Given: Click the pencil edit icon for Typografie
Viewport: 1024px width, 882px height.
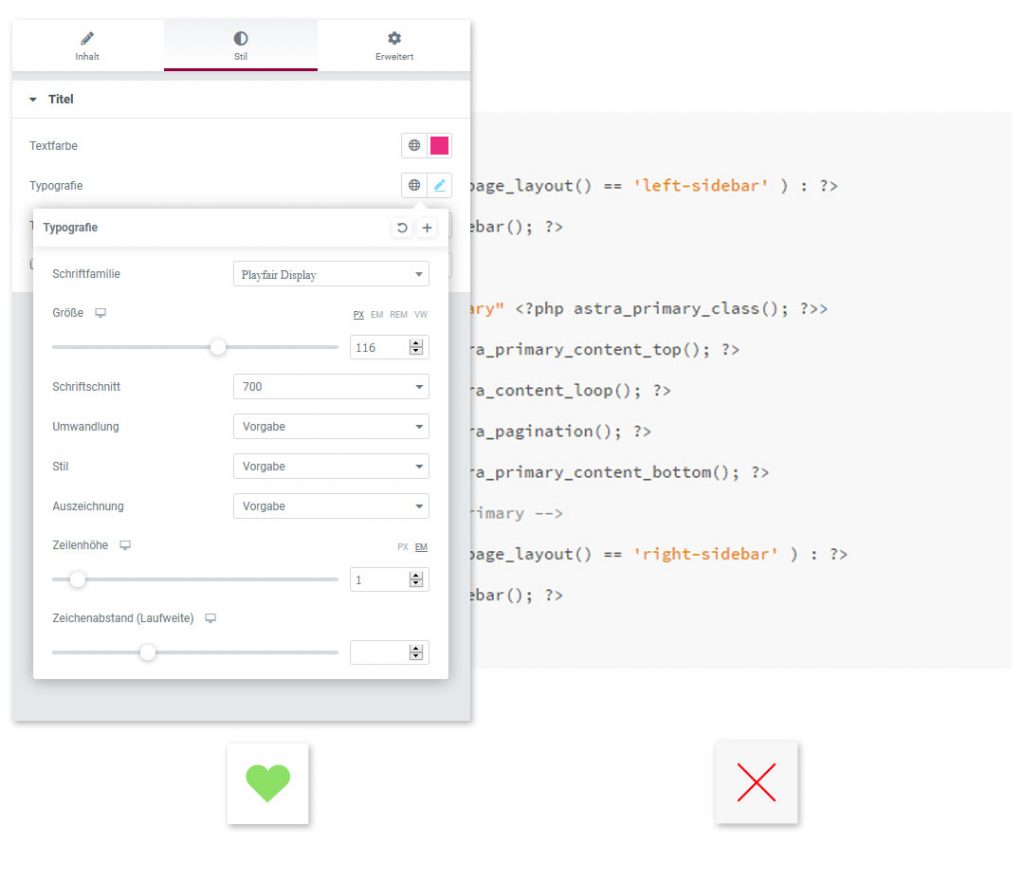Looking at the screenshot, I should [x=440, y=185].
